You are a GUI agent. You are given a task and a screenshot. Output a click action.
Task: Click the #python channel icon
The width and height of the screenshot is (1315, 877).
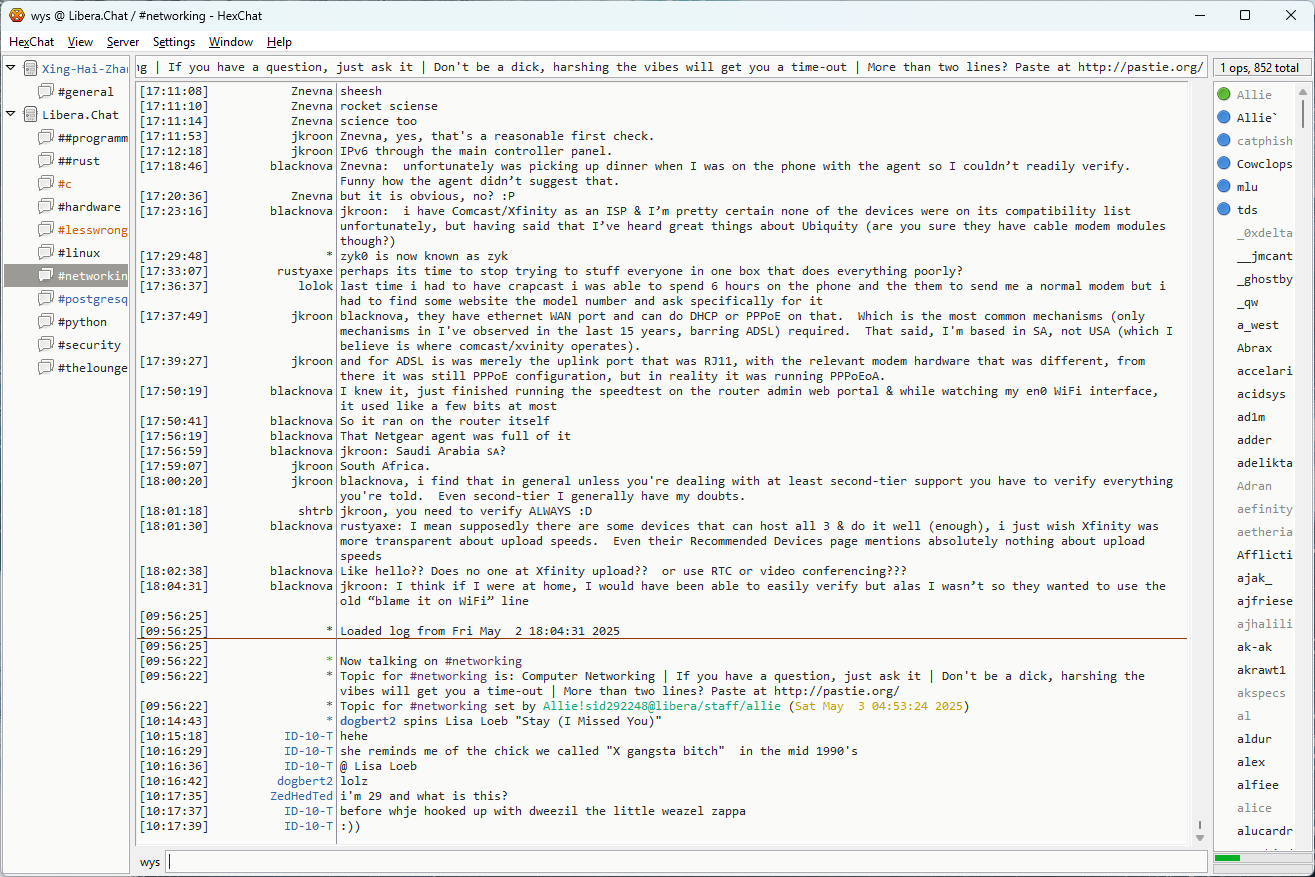click(x=45, y=322)
